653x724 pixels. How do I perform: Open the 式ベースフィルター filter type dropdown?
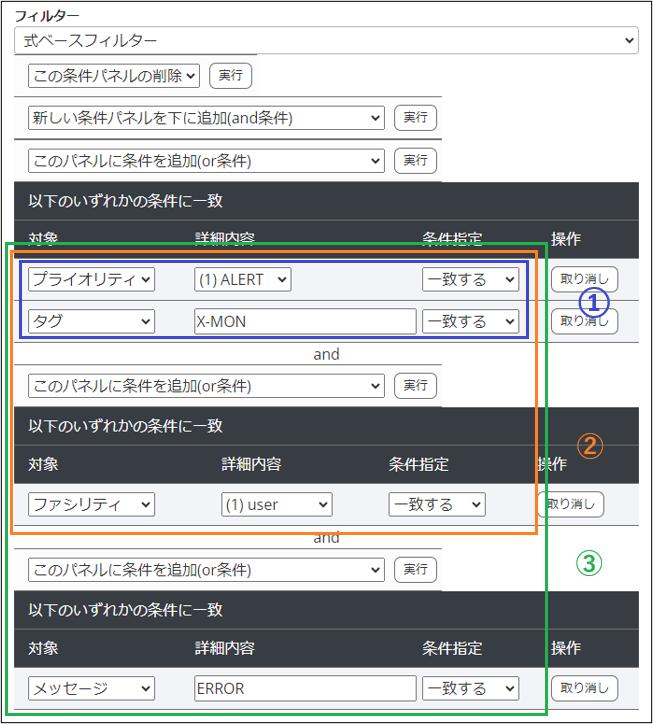coord(326,40)
